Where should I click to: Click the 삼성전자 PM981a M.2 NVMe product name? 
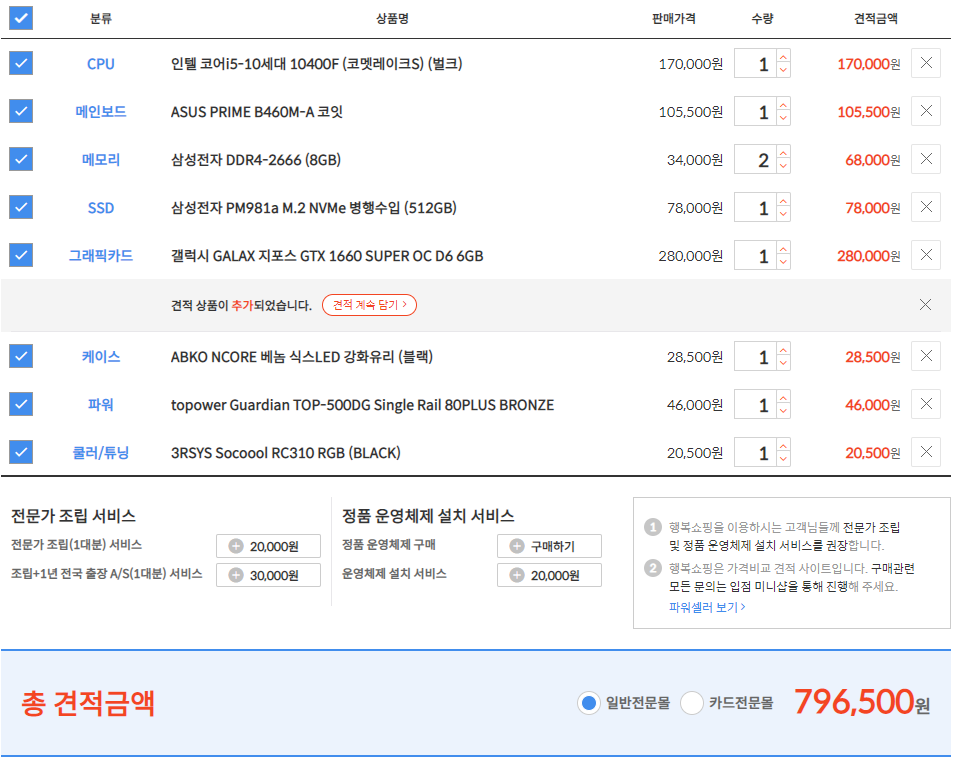[x=313, y=208]
